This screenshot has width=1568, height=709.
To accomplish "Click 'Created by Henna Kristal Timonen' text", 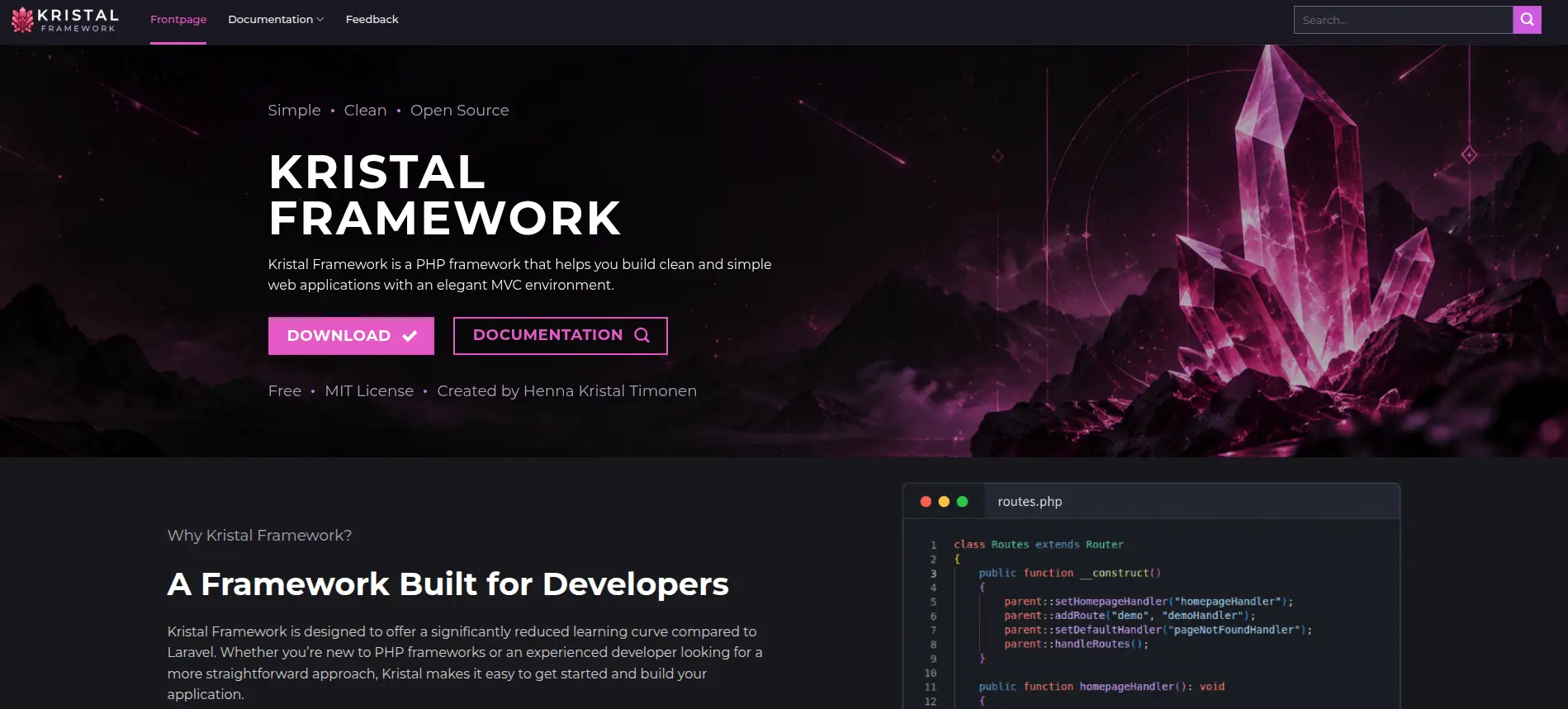I will coord(566,391).
